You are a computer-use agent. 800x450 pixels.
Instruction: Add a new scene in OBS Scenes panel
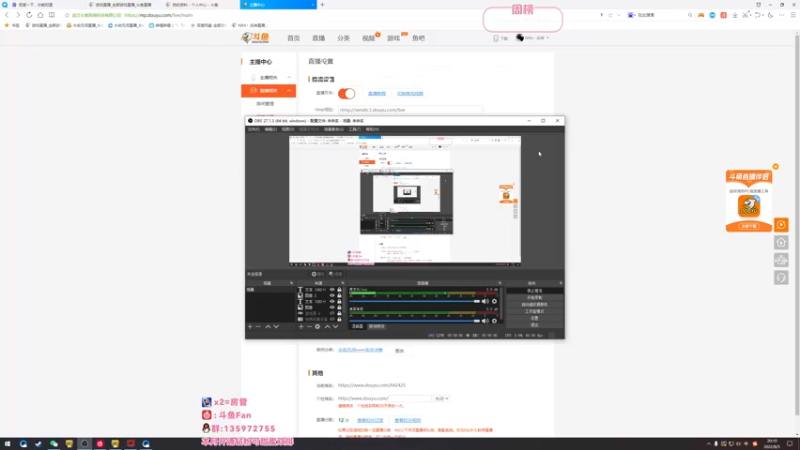[x=250, y=327]
